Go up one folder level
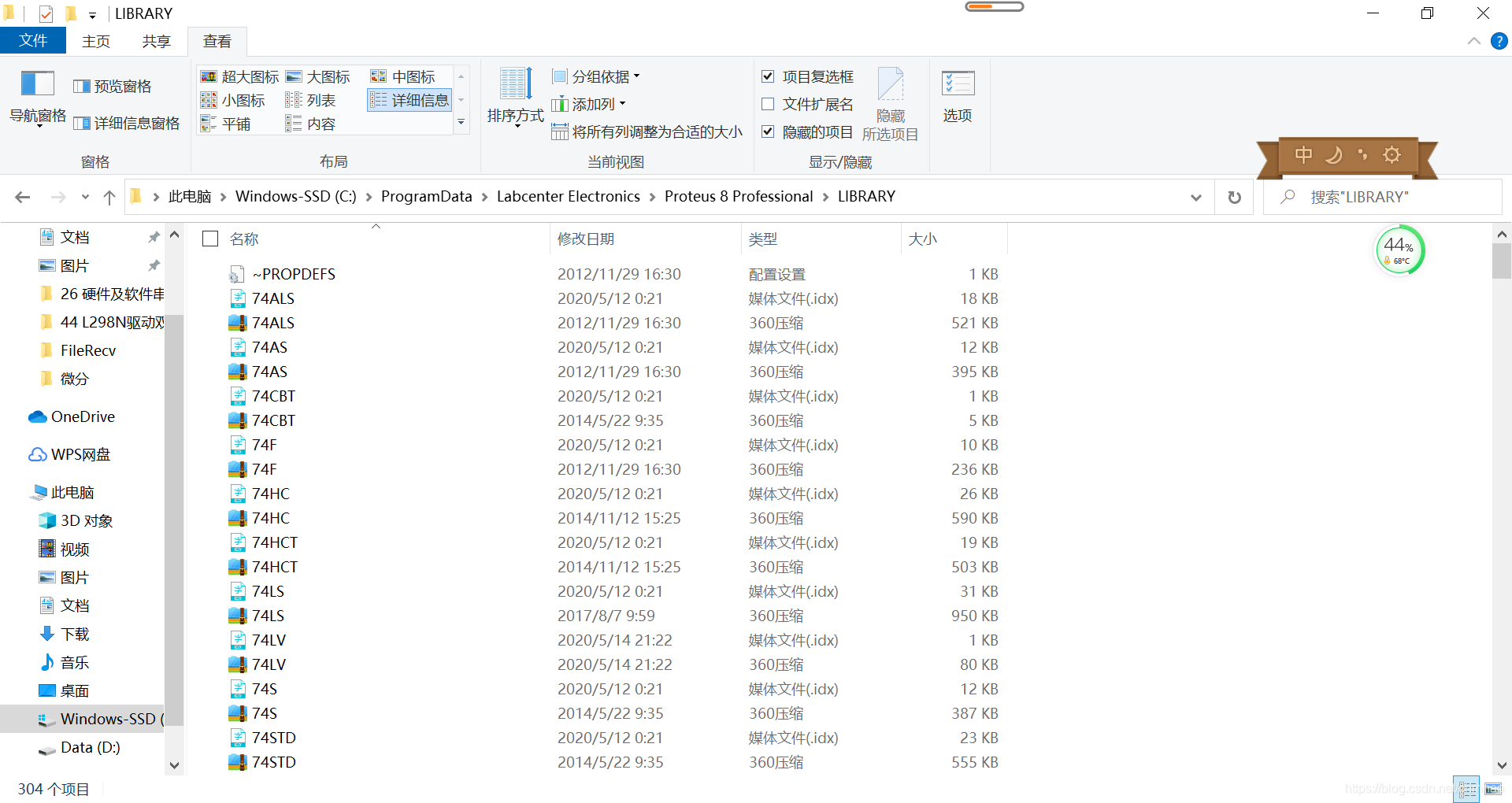The image size is (1512, 803). tap(109, 197)
